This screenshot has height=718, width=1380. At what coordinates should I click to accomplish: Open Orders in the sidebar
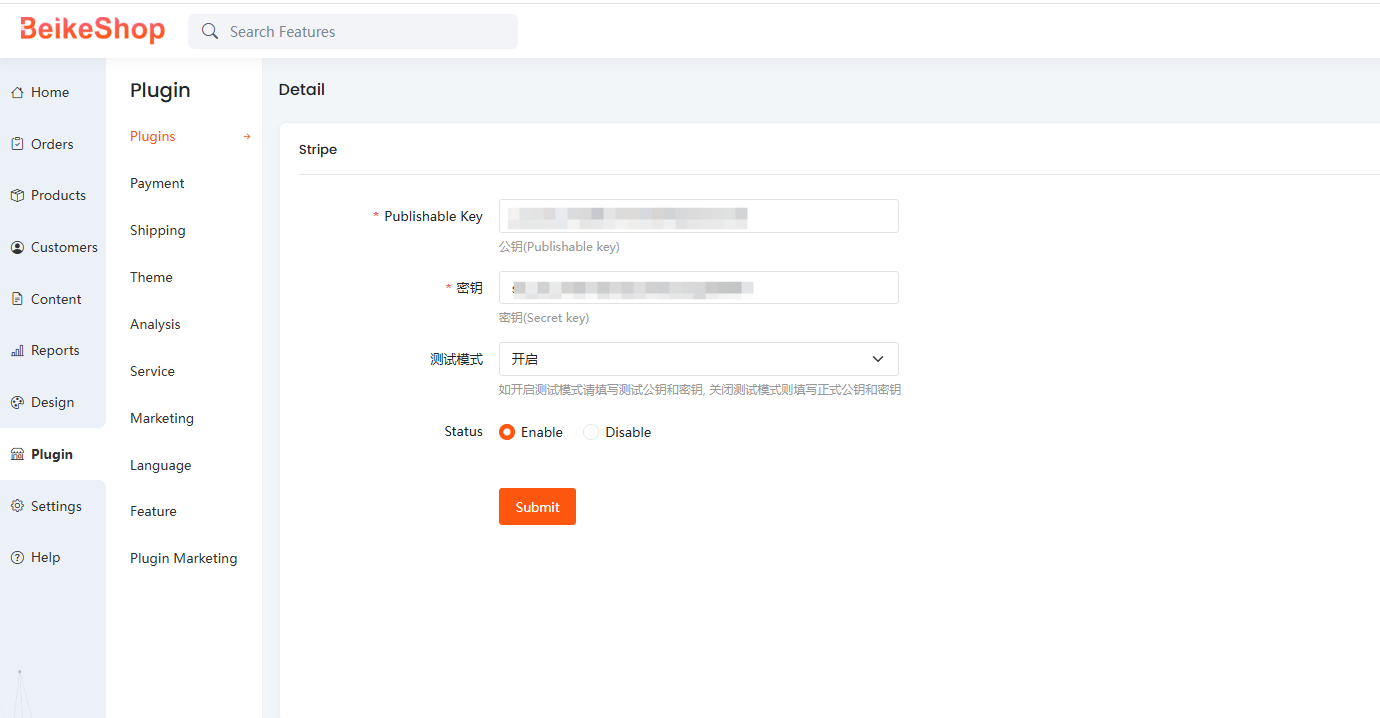pyautogui.click(x=52, y=144)
